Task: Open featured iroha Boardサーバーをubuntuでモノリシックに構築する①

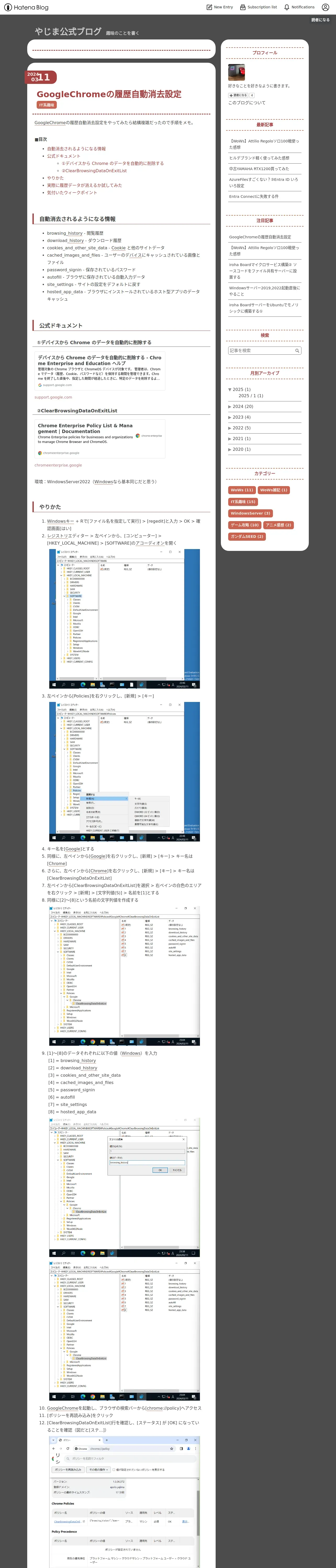Action: click(264, 308)
